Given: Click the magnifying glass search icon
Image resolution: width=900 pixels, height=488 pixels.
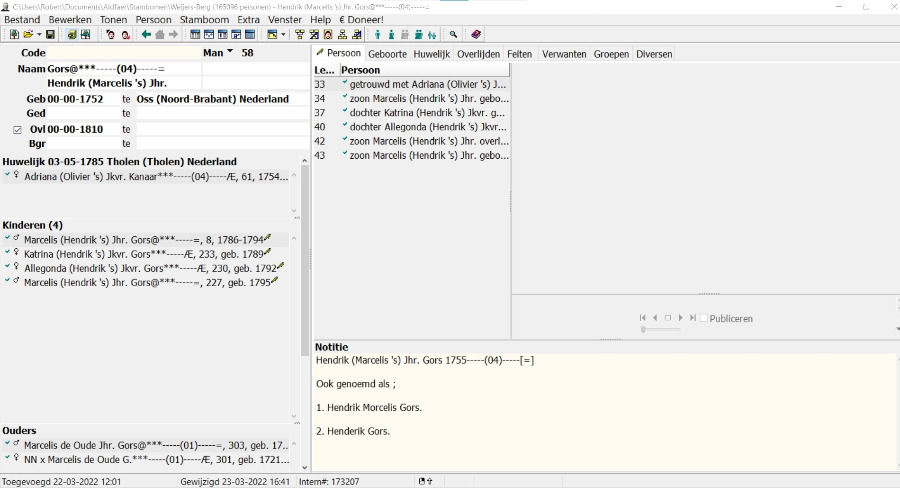Looking at the screenshot, I should point(454,35).
